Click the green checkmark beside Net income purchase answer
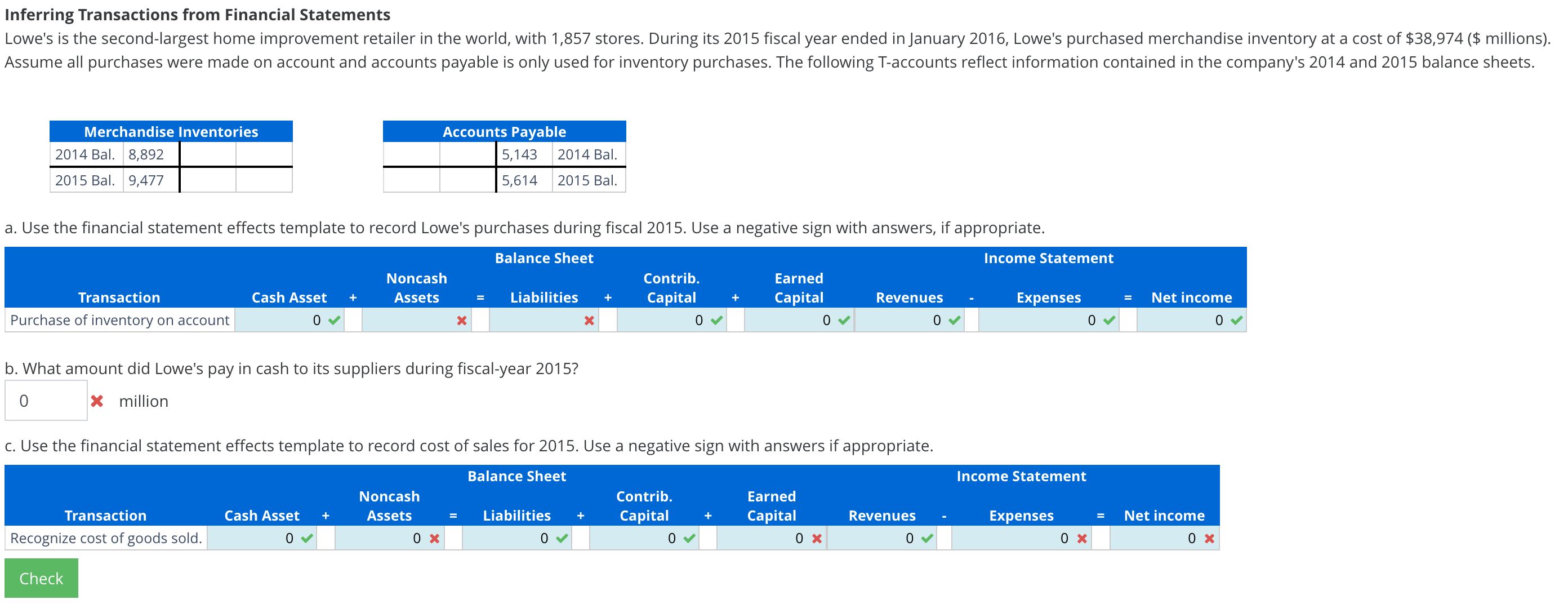The width and height of the screenshot is (1568, 613). pyautogui.click(x=1236, y=319)
